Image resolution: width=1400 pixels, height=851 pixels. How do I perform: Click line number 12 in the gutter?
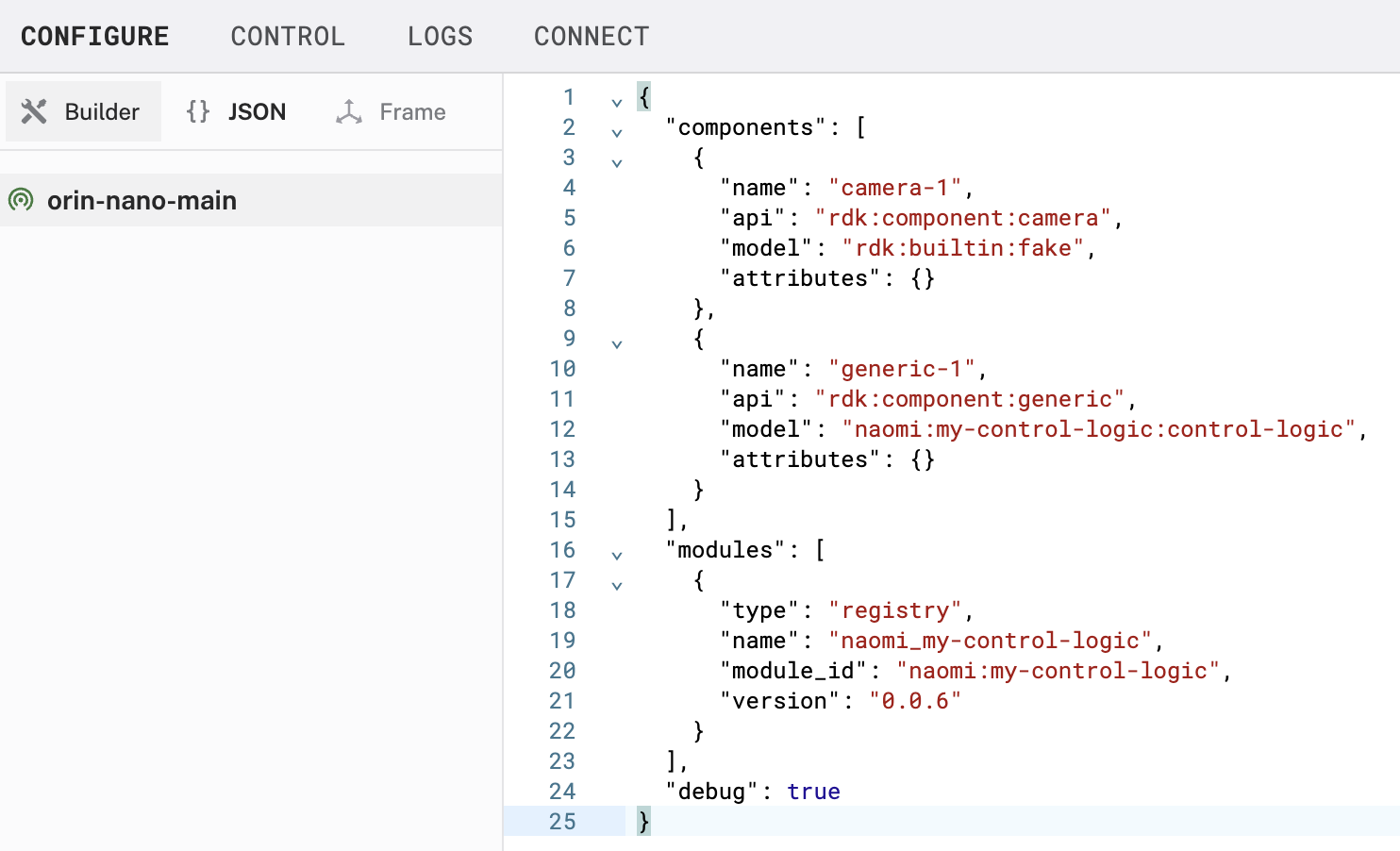[x=562, y=429]
